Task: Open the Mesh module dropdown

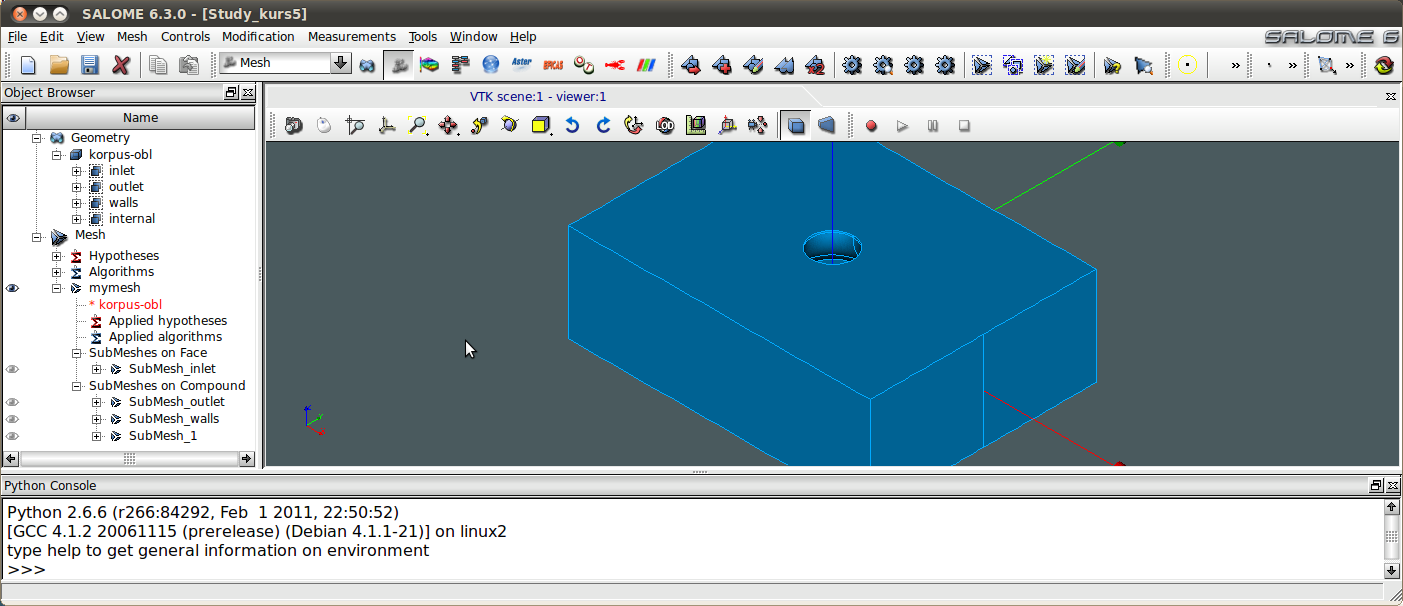Action: (x=341, y=63)
